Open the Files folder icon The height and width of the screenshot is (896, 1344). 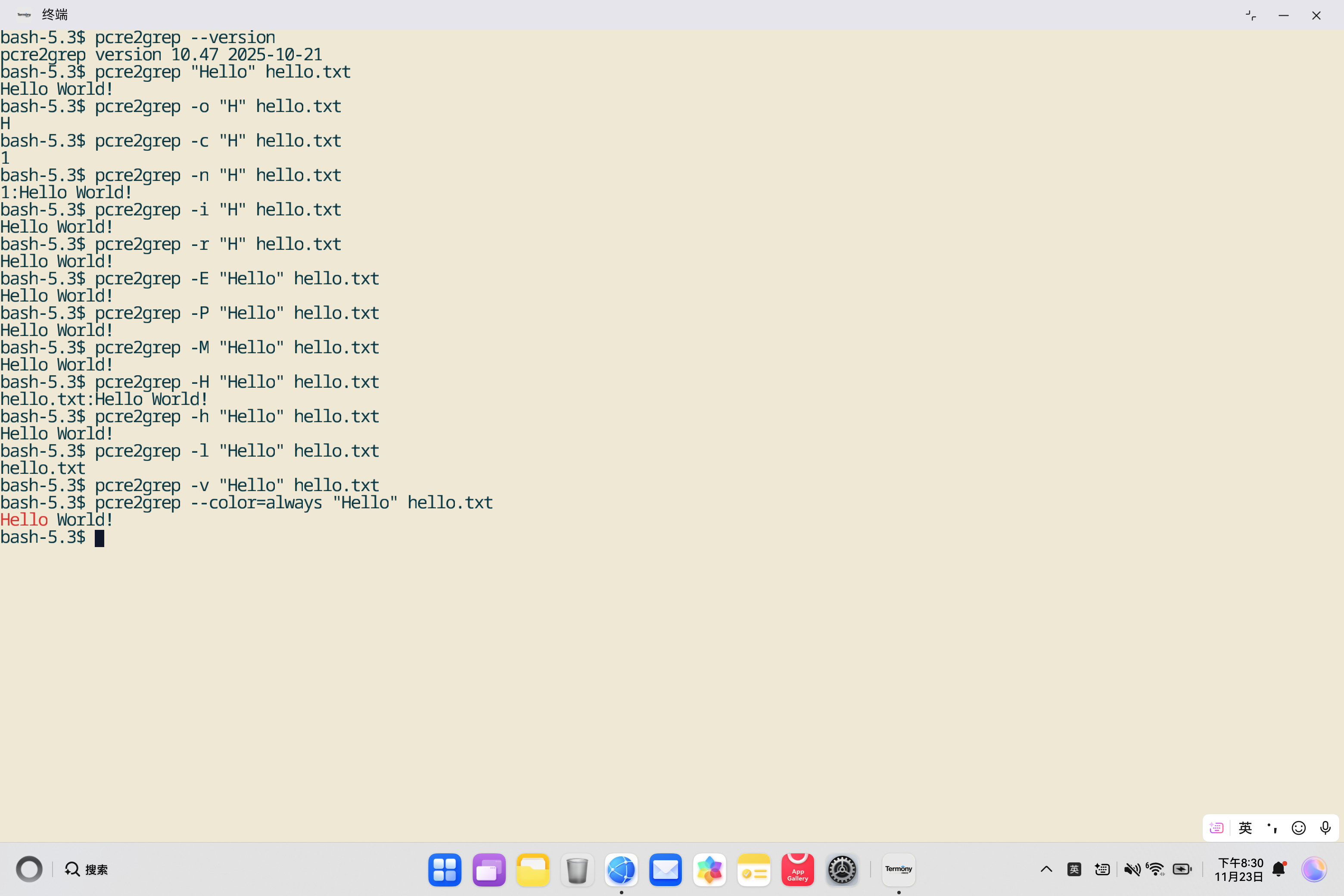[x=532, y=869]
